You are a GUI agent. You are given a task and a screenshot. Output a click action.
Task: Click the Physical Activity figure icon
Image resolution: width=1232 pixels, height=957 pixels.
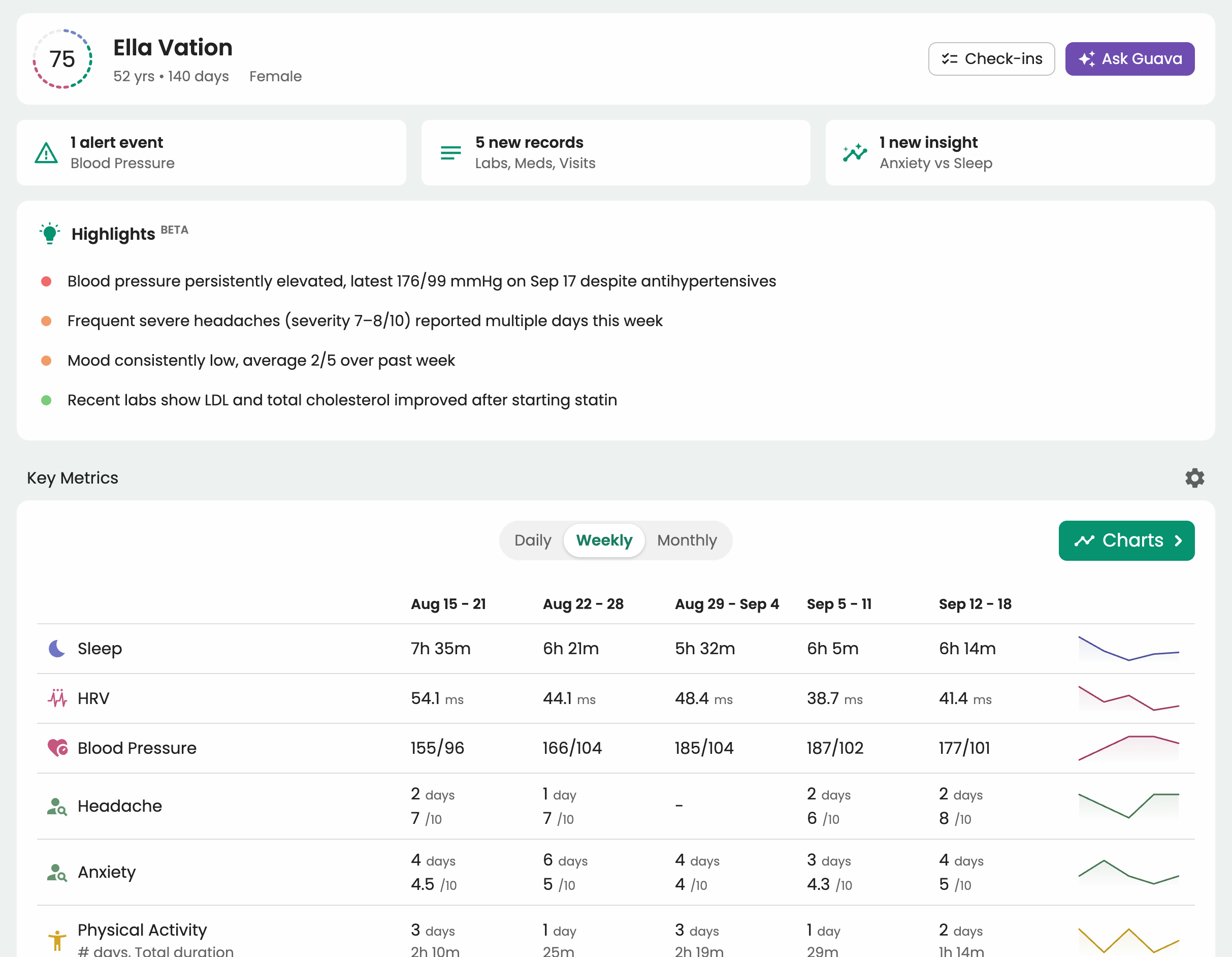57,940
